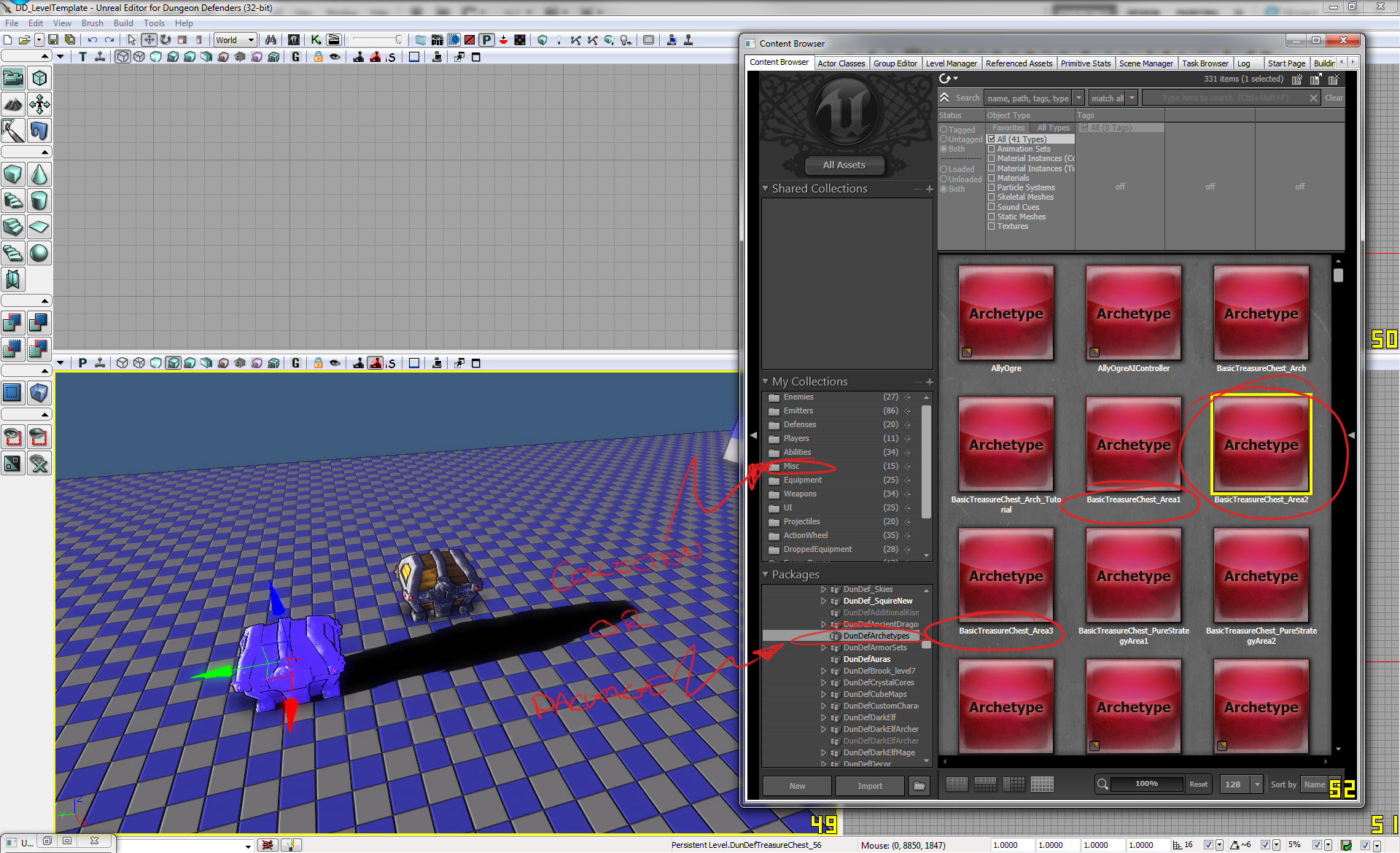Screen dimensions: 1400x853
Task: Apply CSG Add operation
Action: point(13,323)
